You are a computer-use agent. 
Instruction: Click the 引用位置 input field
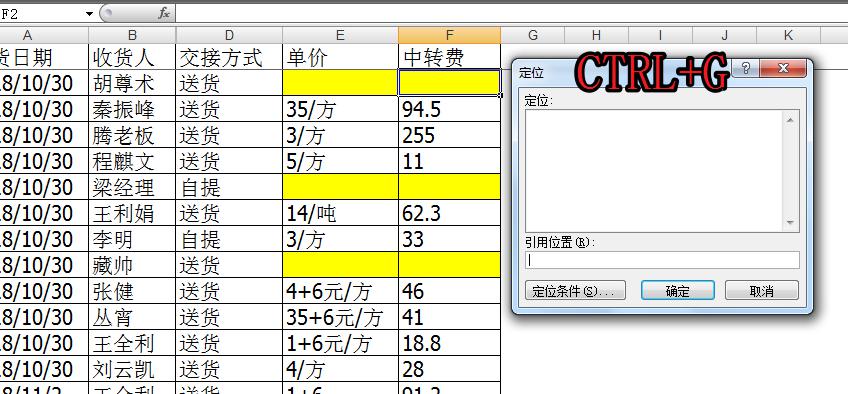pos(662,260)
